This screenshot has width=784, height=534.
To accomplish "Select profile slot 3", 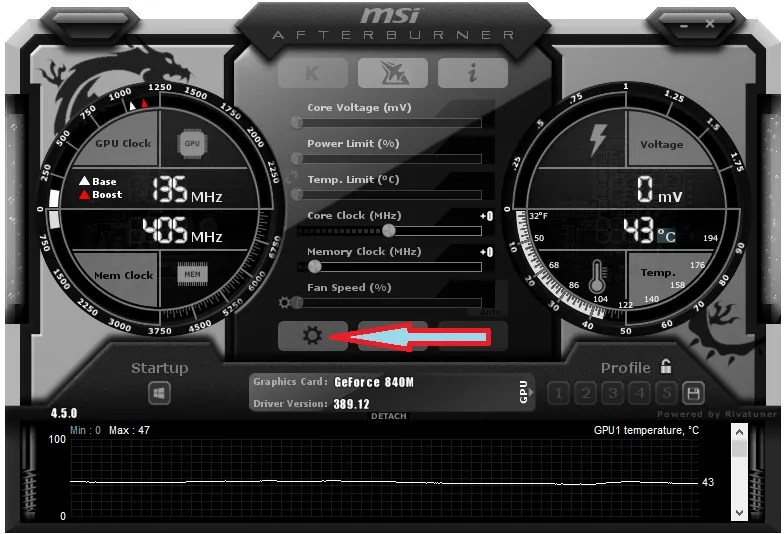I will pyautogui.click(x=612, y=394).
